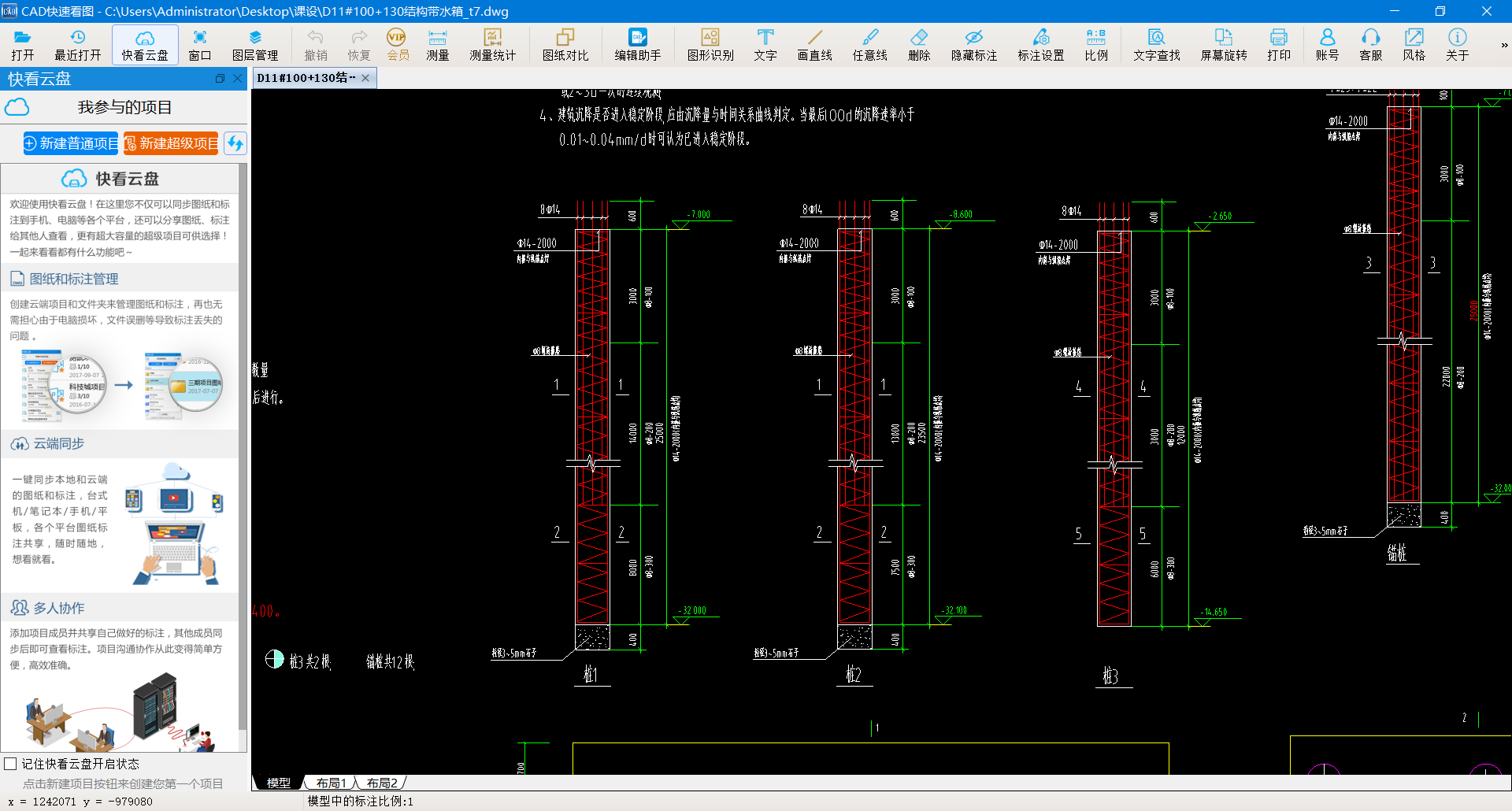Image resolution: width=1512 pixels, height=811 pixels.
Task: Close the D11#100+130 drawing tab
Action: click(x=365, y=78)
